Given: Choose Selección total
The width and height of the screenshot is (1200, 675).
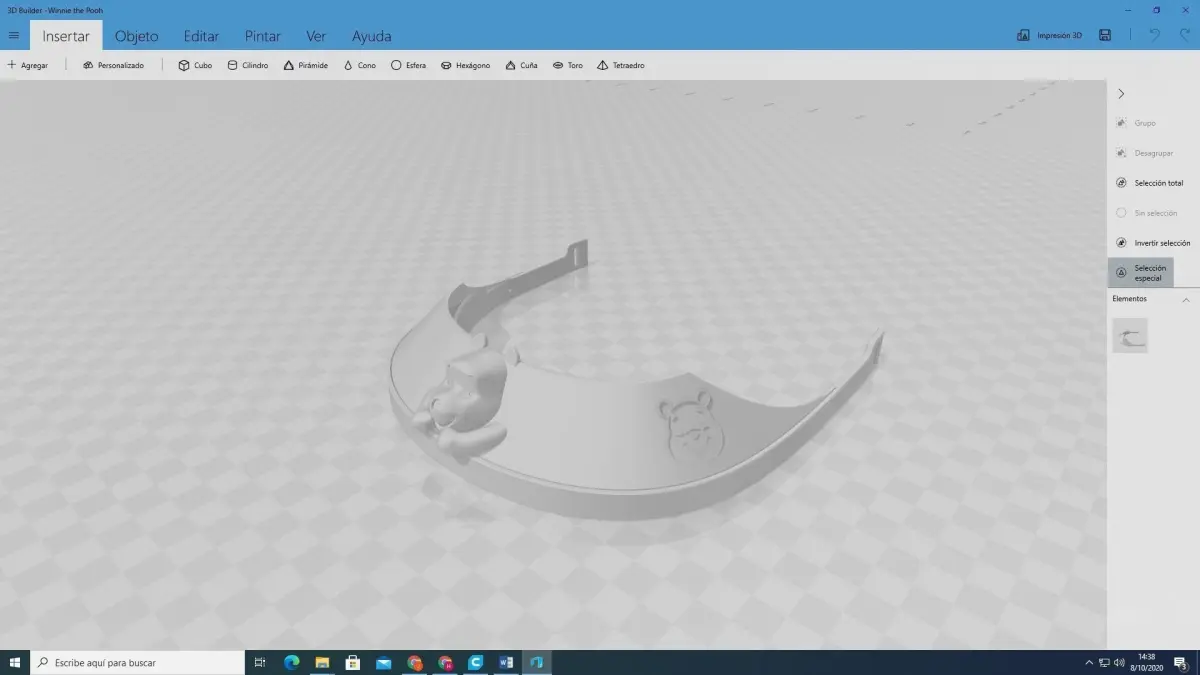Looking at the screenshot, I should point(1149,183).
